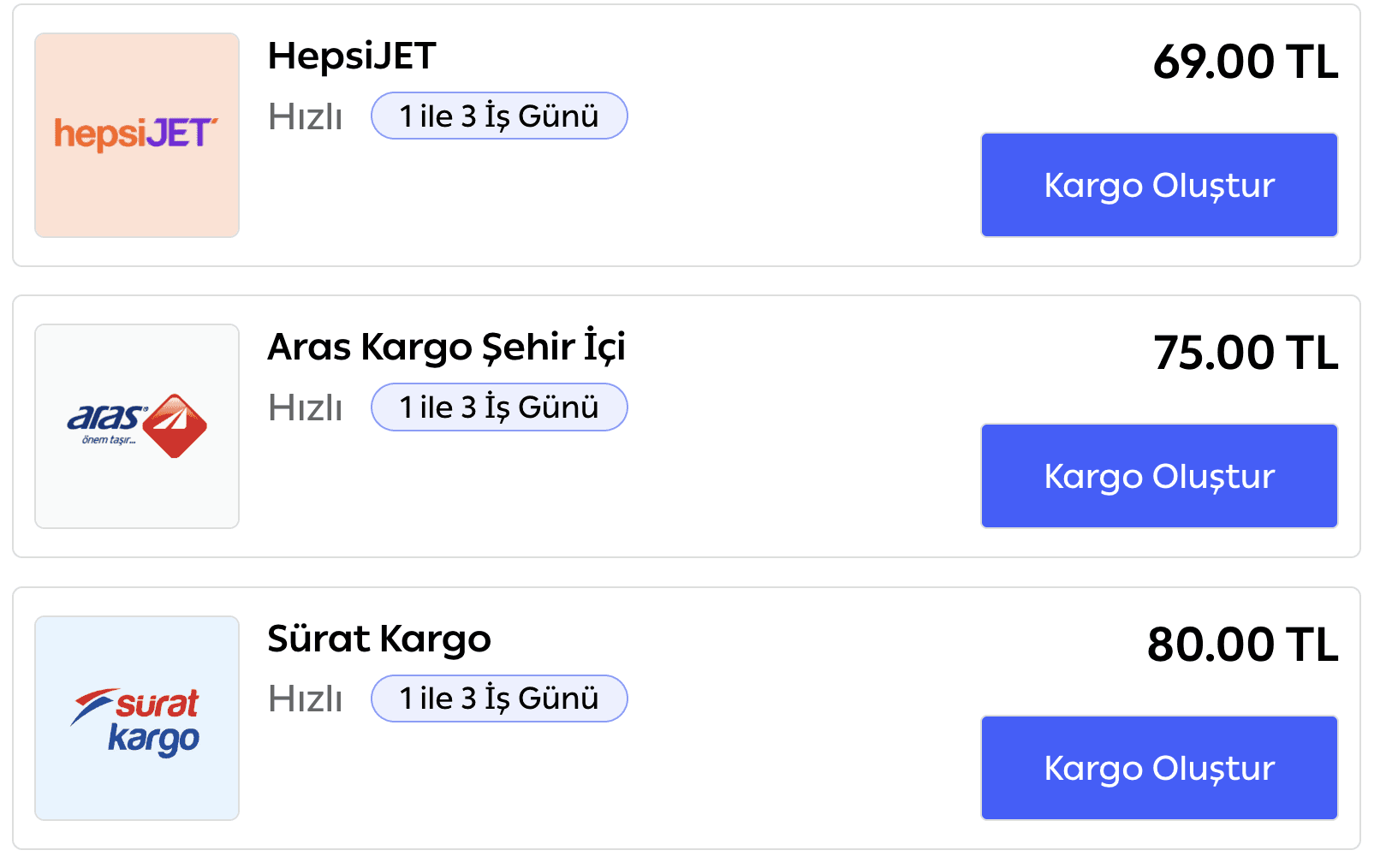
Task: Open the 1 ile 3 İş Günü badge for HepsiJET
Action: pyautogui.click(x=498, y=116)
